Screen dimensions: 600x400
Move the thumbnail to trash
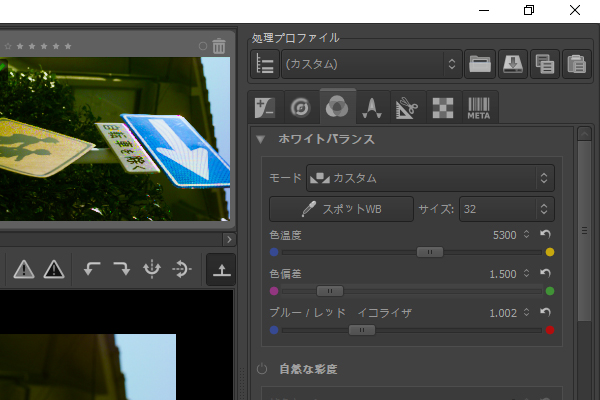[x=219, y=46]
